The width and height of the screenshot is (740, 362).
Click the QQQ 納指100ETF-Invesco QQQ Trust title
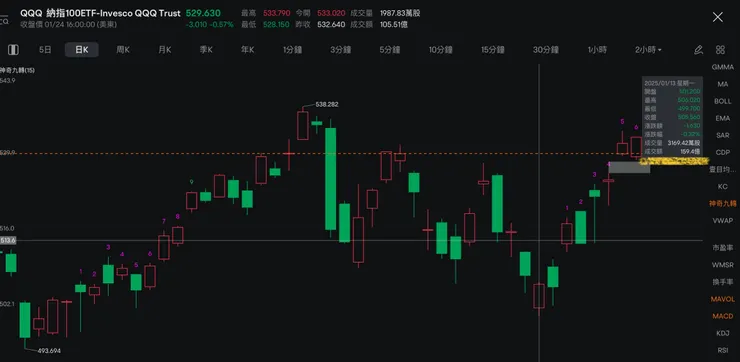pyautogui.click(x=100, y=13)
